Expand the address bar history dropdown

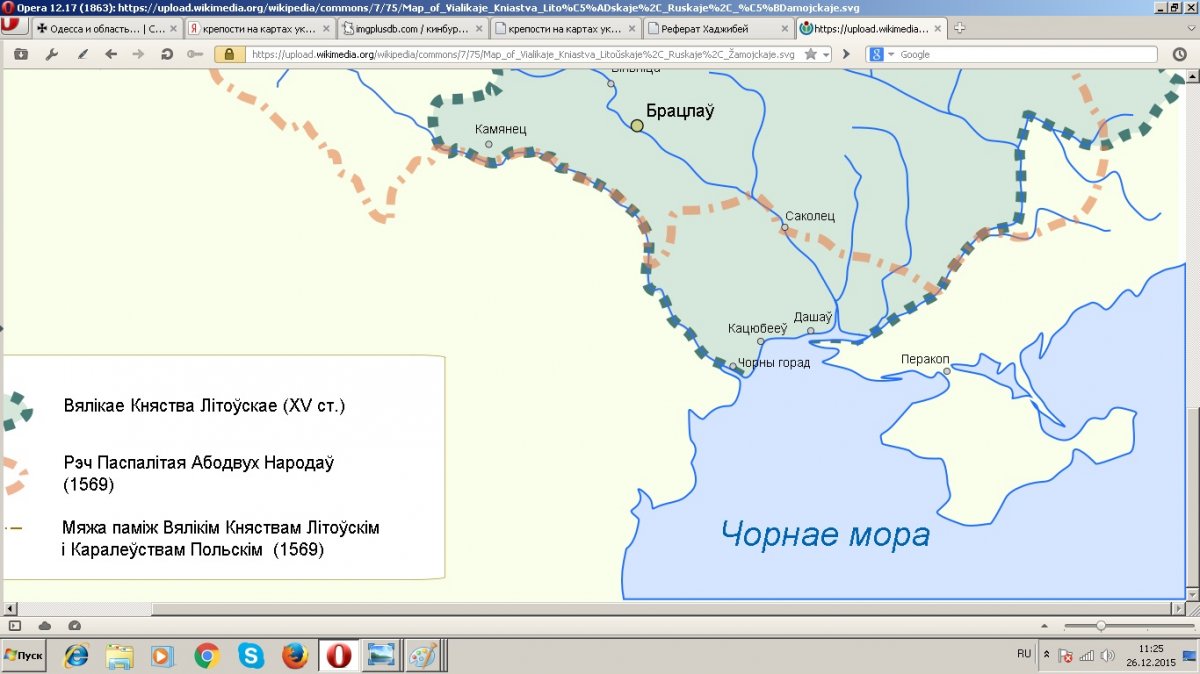point(826,54)
